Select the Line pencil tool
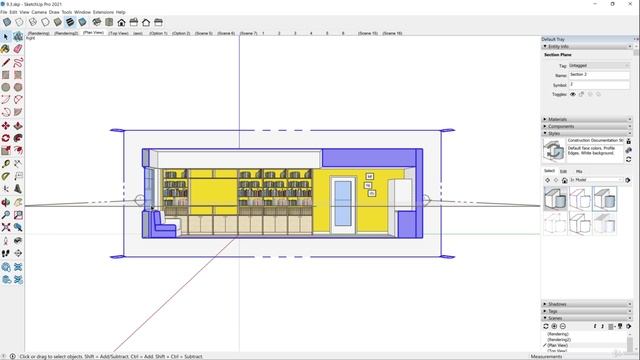Viewport: 640px width, 360px height. [x=6, y=62]
